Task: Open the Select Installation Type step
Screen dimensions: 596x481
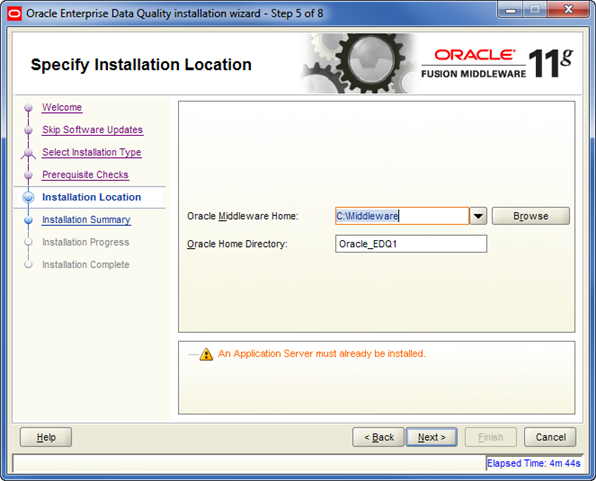Action: point(92,152)
